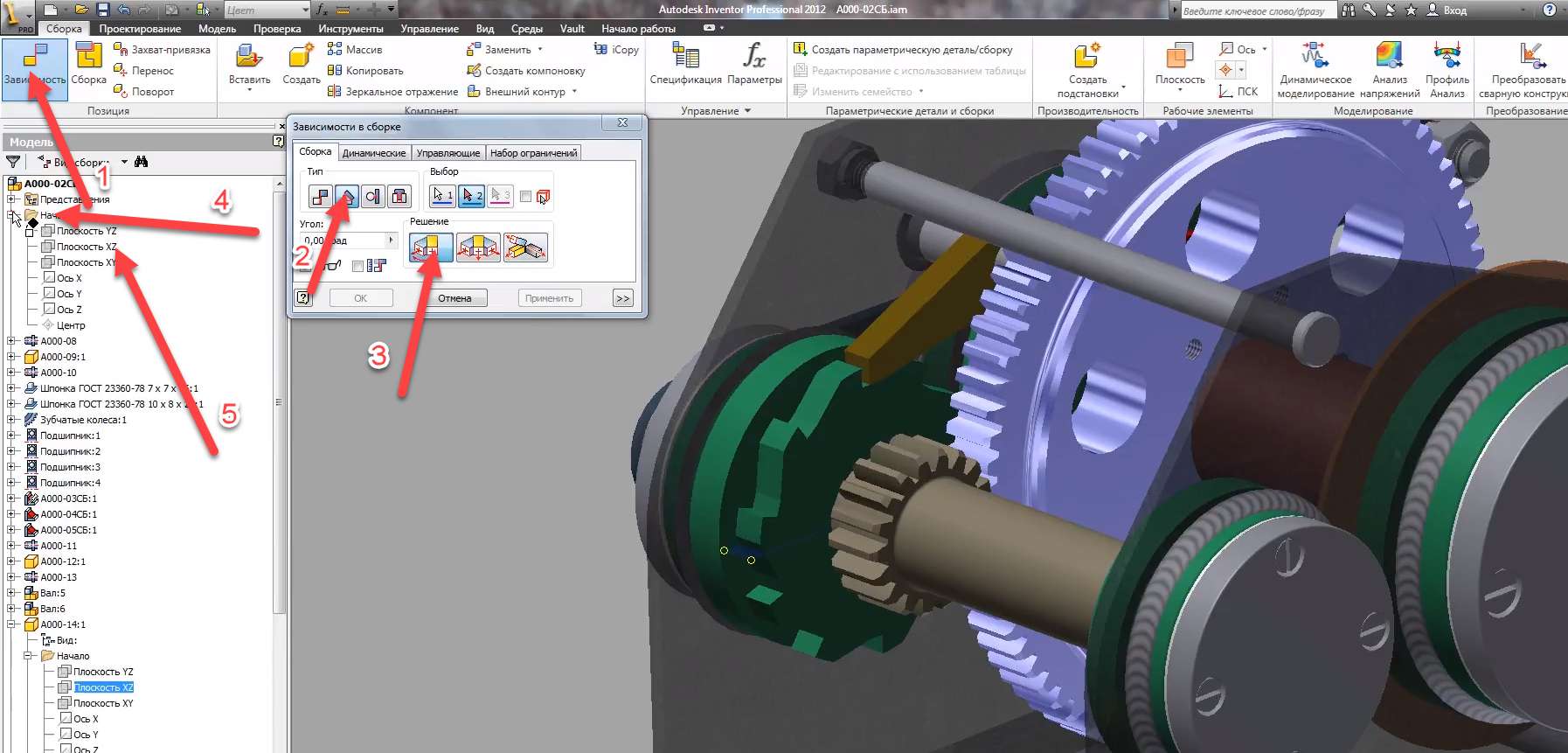This screenshot has width=1568, height=753.
Task: Open Профиль Анализ tool
Action: point(1447,70)
